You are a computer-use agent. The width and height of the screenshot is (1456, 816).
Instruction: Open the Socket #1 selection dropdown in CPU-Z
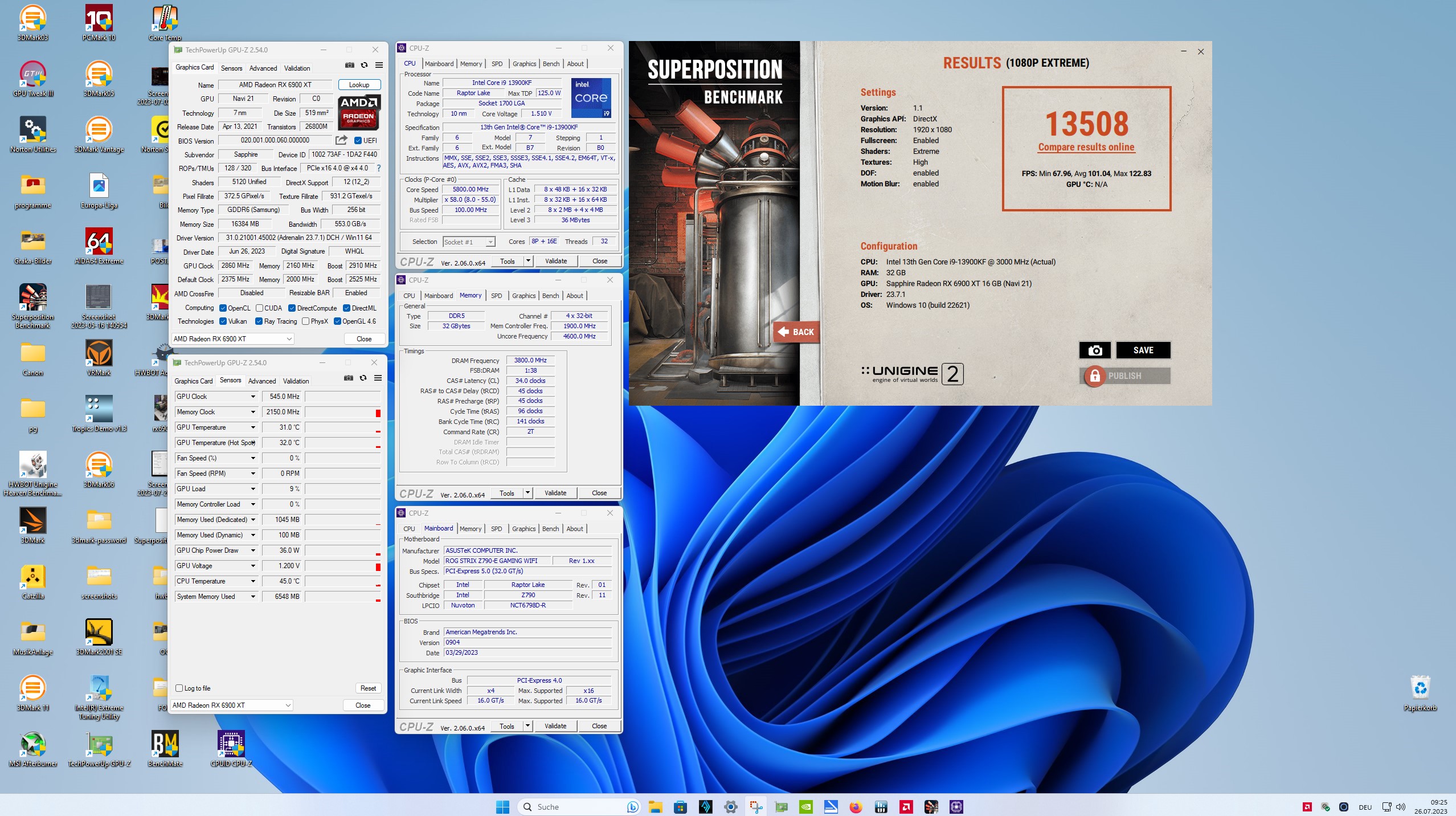tap(469, 242)
